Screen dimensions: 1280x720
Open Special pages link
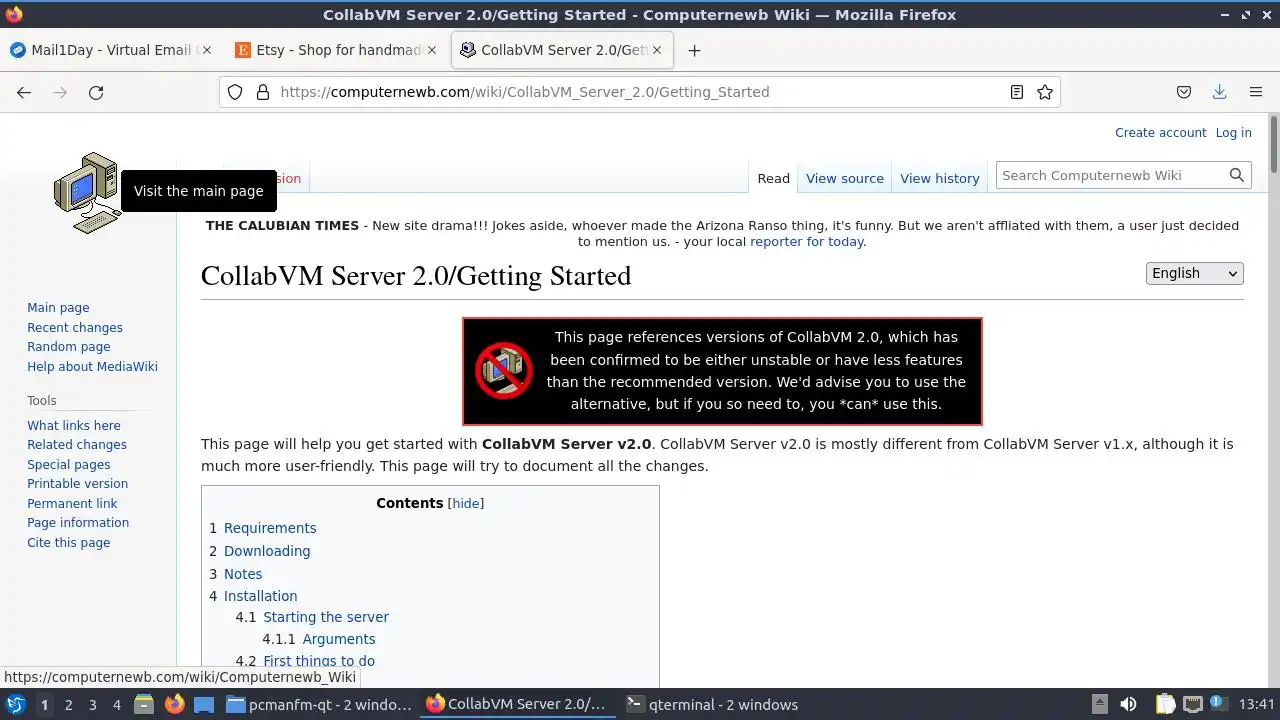[x=69, y=464]
